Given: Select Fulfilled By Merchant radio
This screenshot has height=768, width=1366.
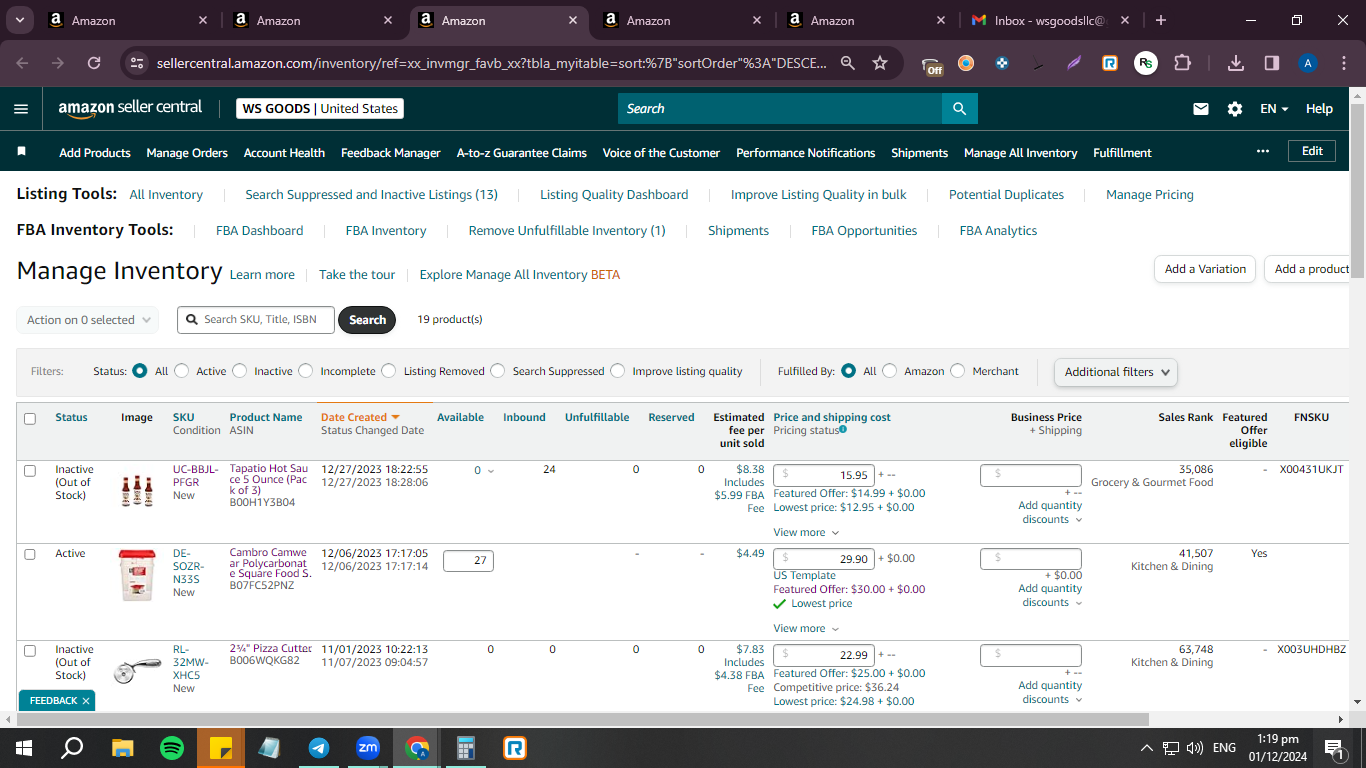Looking at the screenshot, I should (x=958, y=371).
